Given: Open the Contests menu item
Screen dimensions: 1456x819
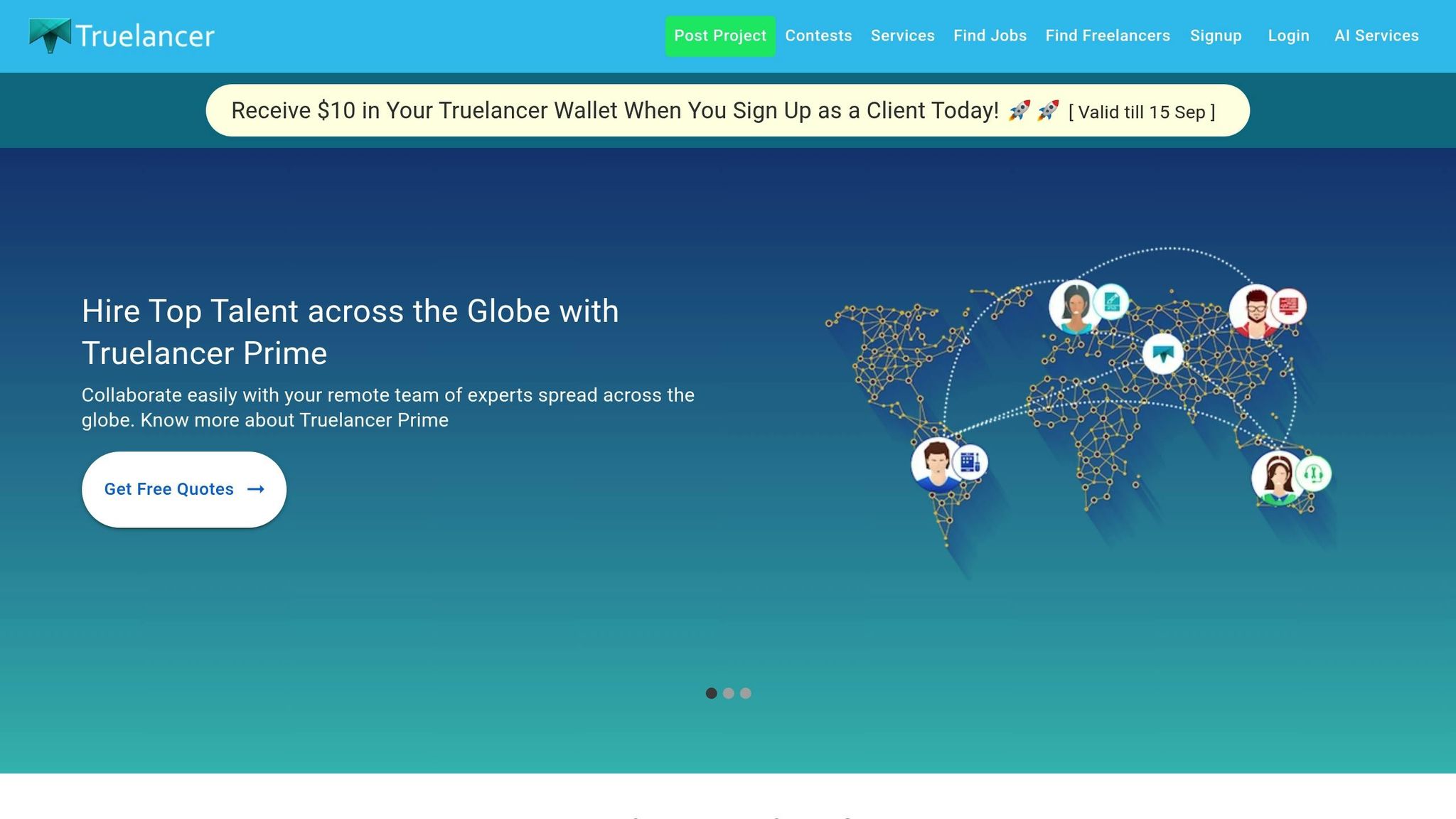Looking at the screenshot, I should (x=818, y=36).
